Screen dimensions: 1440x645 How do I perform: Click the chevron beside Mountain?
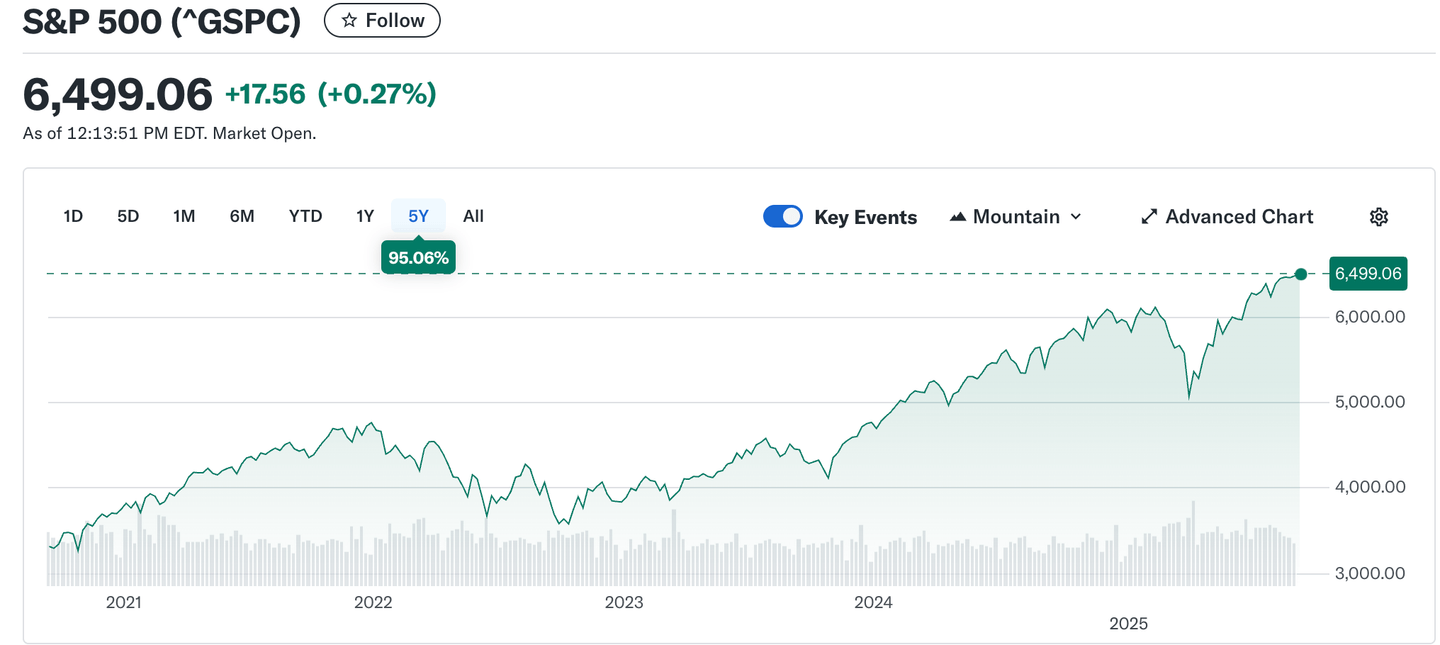click(1077, 216)
